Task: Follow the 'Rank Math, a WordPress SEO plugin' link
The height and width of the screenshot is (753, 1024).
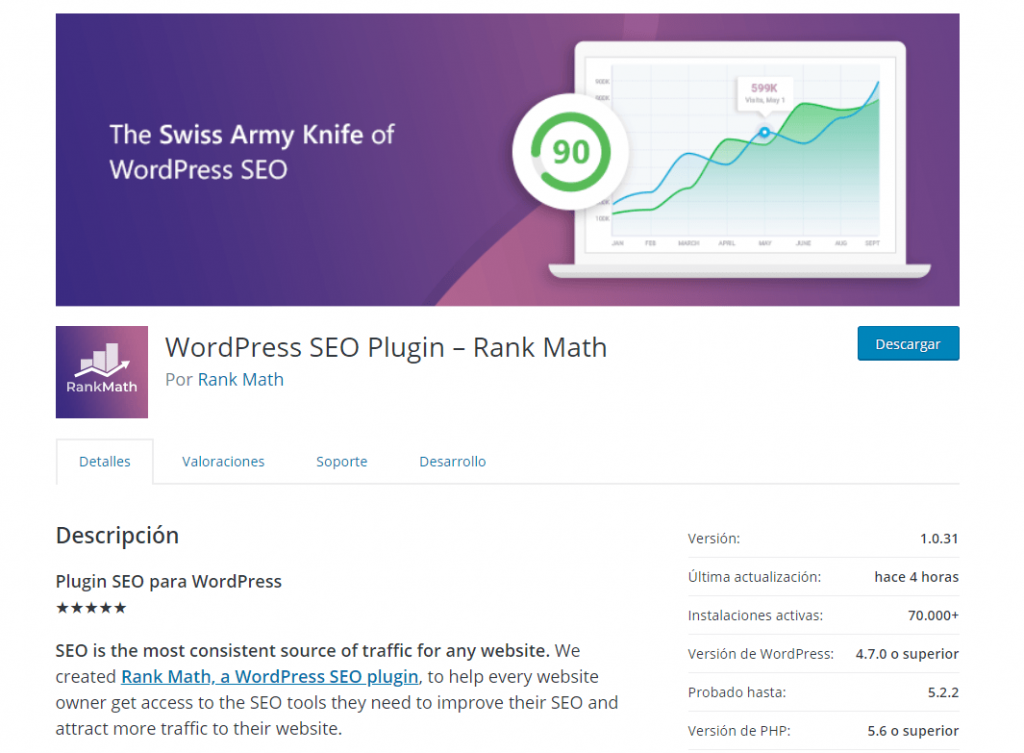Action: click(x=270, y=677)
